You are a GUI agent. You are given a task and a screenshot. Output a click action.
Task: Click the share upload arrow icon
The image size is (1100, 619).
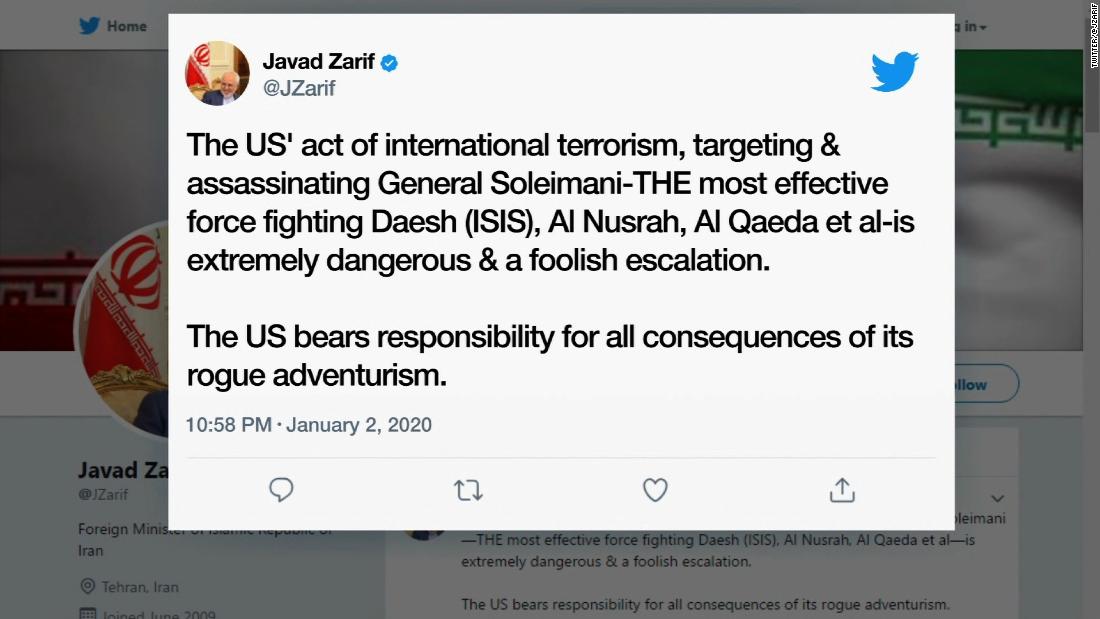click(x=842, y=490)
